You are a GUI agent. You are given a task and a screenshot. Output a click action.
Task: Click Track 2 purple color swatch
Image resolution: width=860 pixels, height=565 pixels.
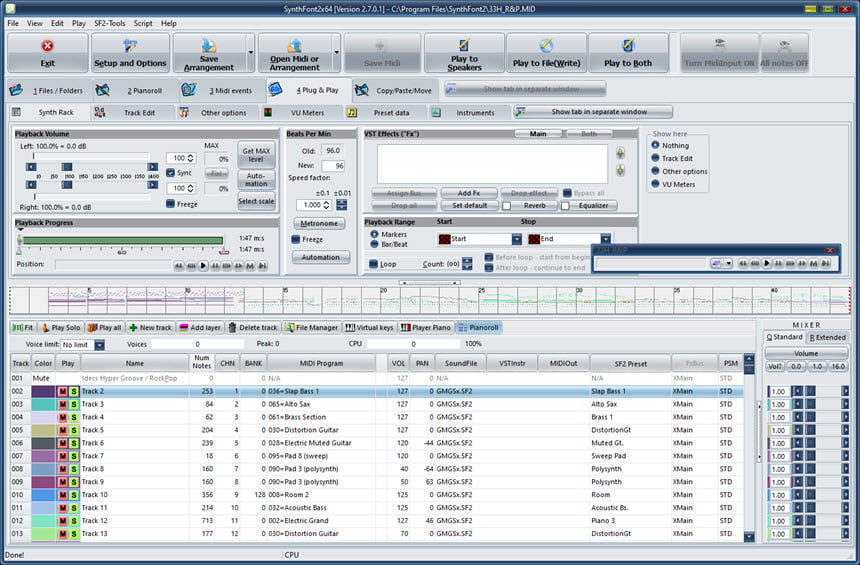(43, 392)
